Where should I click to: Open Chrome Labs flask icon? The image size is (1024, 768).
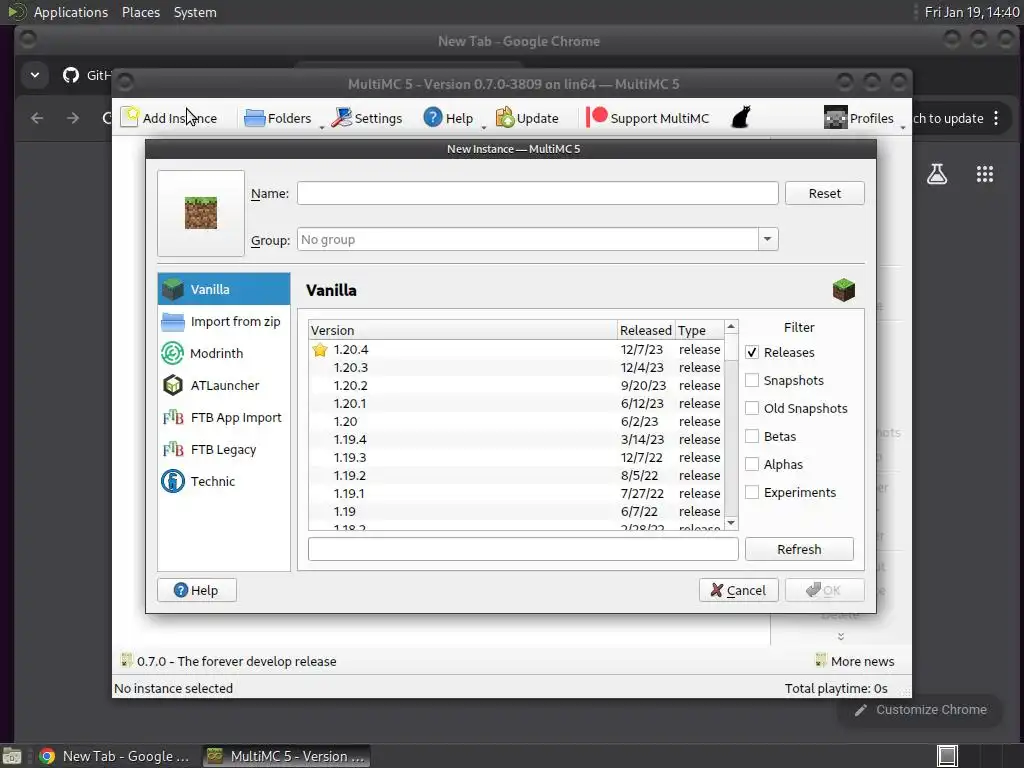[x=936, y=174]
